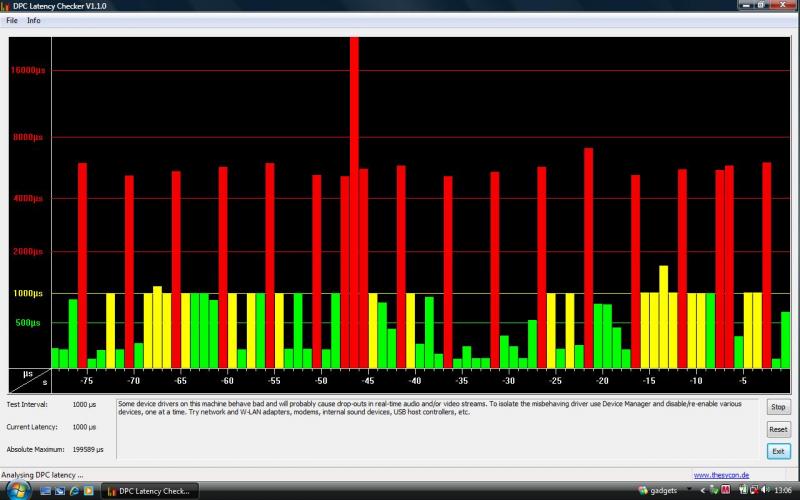
Task: Click the tallest red latency bar
Action: 354,200
